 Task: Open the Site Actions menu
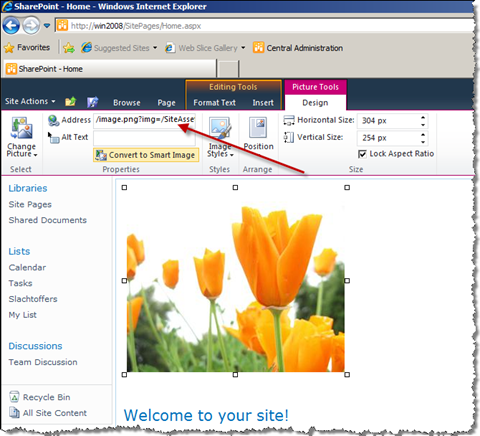click(30, 101)
